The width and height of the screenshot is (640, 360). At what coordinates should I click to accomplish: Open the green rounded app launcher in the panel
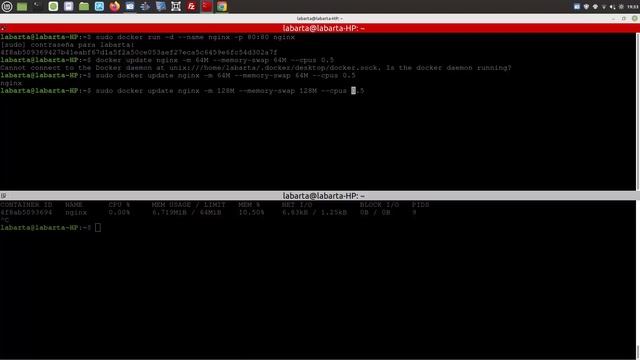point(53,6)
